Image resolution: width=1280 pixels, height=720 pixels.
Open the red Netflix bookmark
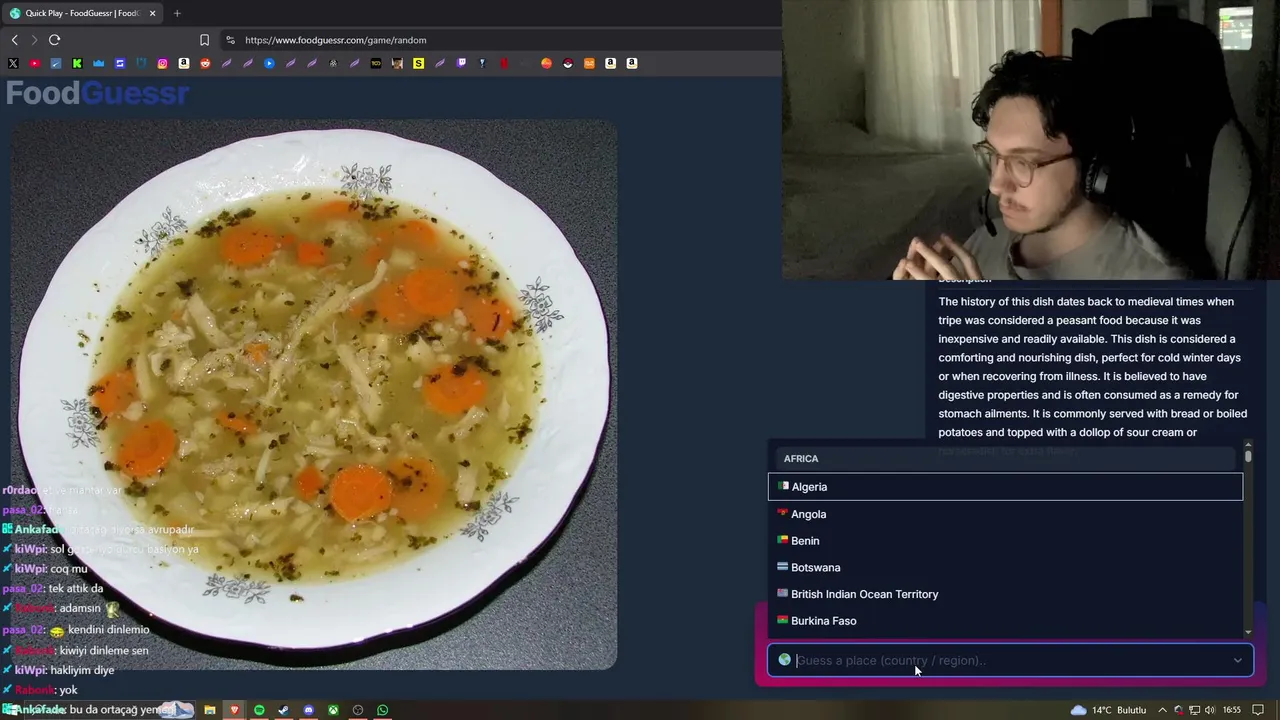[x=504, y=63]
